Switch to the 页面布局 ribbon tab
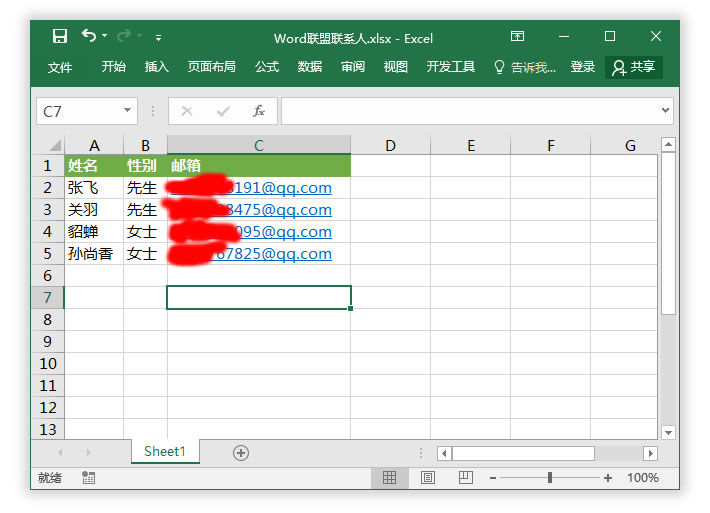 click(x=211, y=67)
